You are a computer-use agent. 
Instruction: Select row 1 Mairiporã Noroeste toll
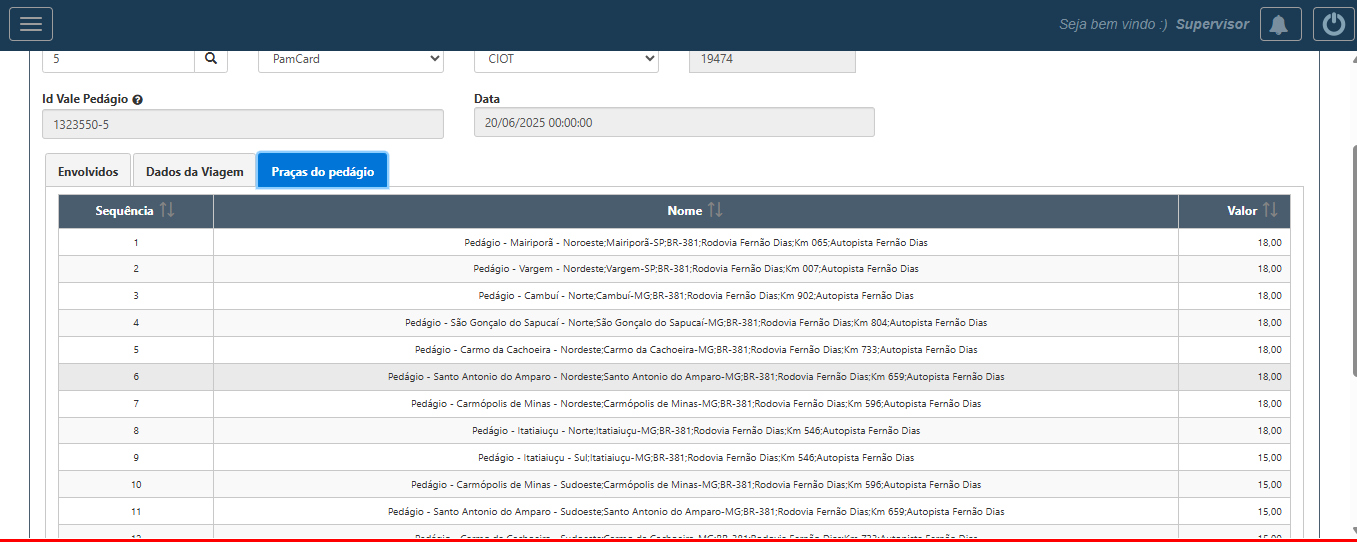click(x=695, y=242)
